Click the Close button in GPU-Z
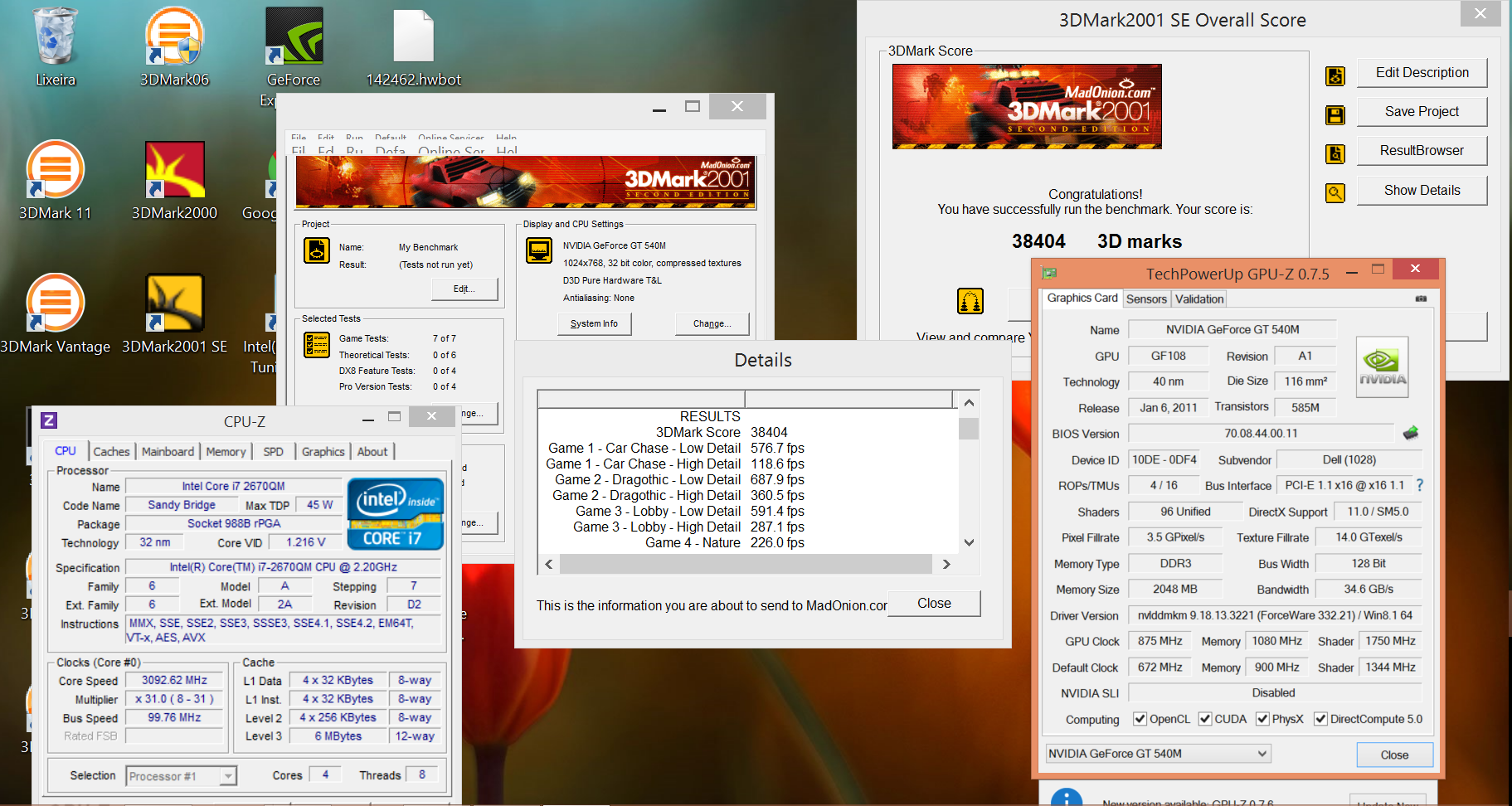Image resolution: width=1512 pixels, height=806 pixels. point(1394,755)
